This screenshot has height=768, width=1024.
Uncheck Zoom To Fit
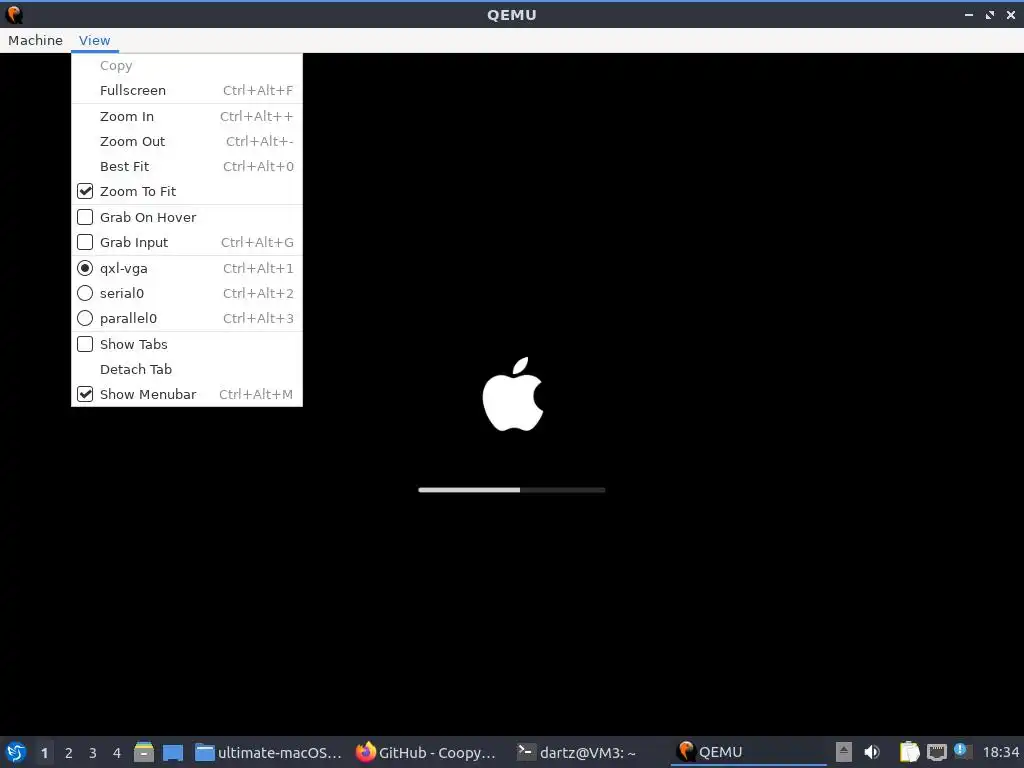[x=187, y=191]
